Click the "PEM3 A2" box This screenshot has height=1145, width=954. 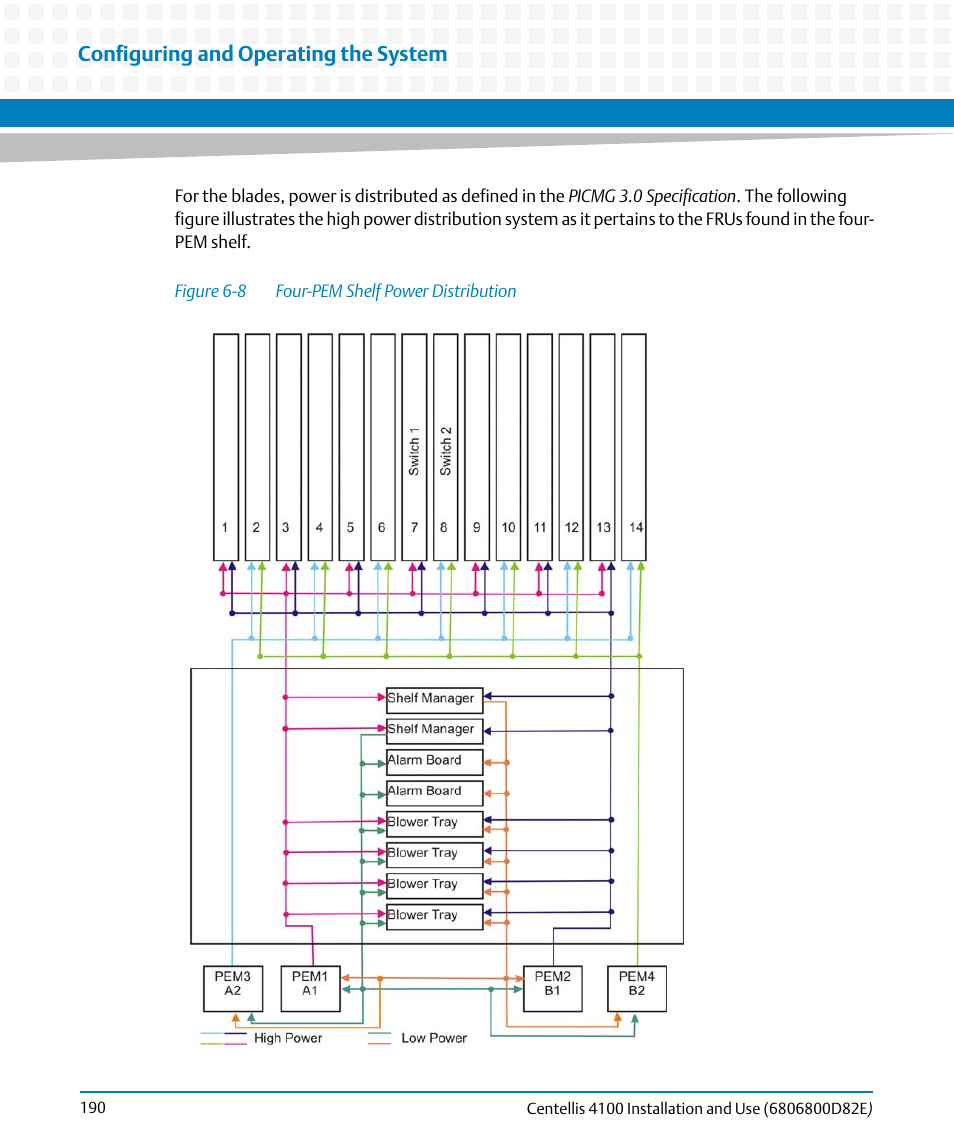click(x=233, y=989)
